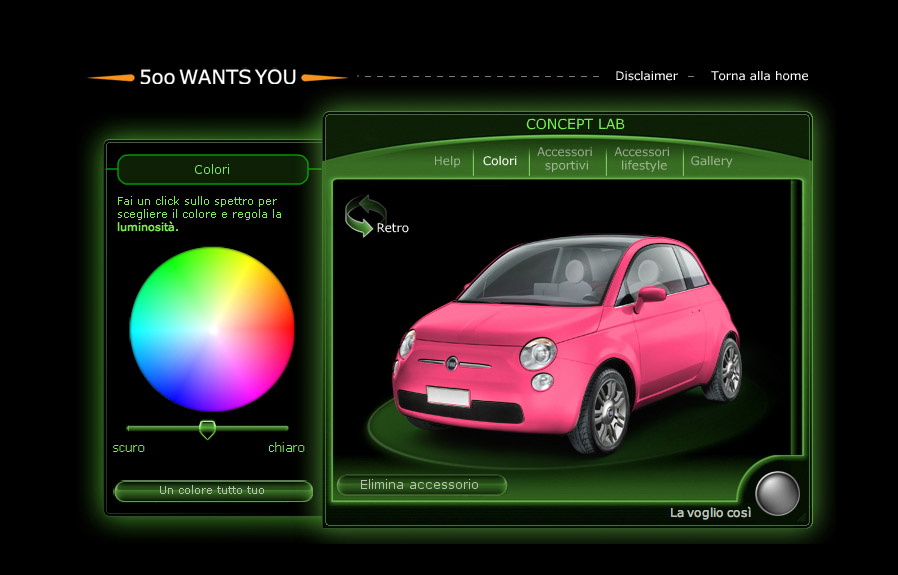Click the brightness slider handle
898x575 pixels.
[x=207, y=429]
